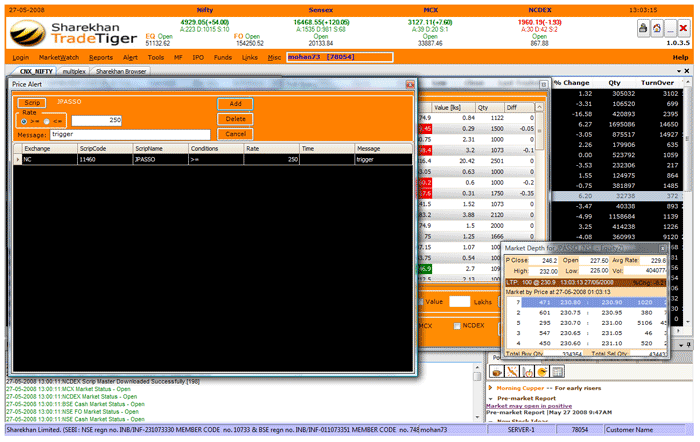Switch to the Sharekhan Browser tab
700x442 pixels.
[x=121, y=71]
